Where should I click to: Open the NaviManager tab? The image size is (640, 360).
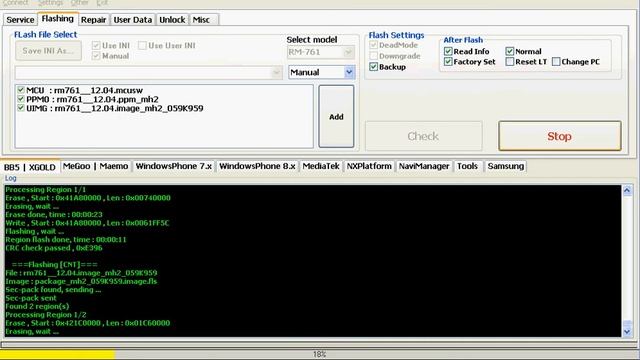coord(424,166)
